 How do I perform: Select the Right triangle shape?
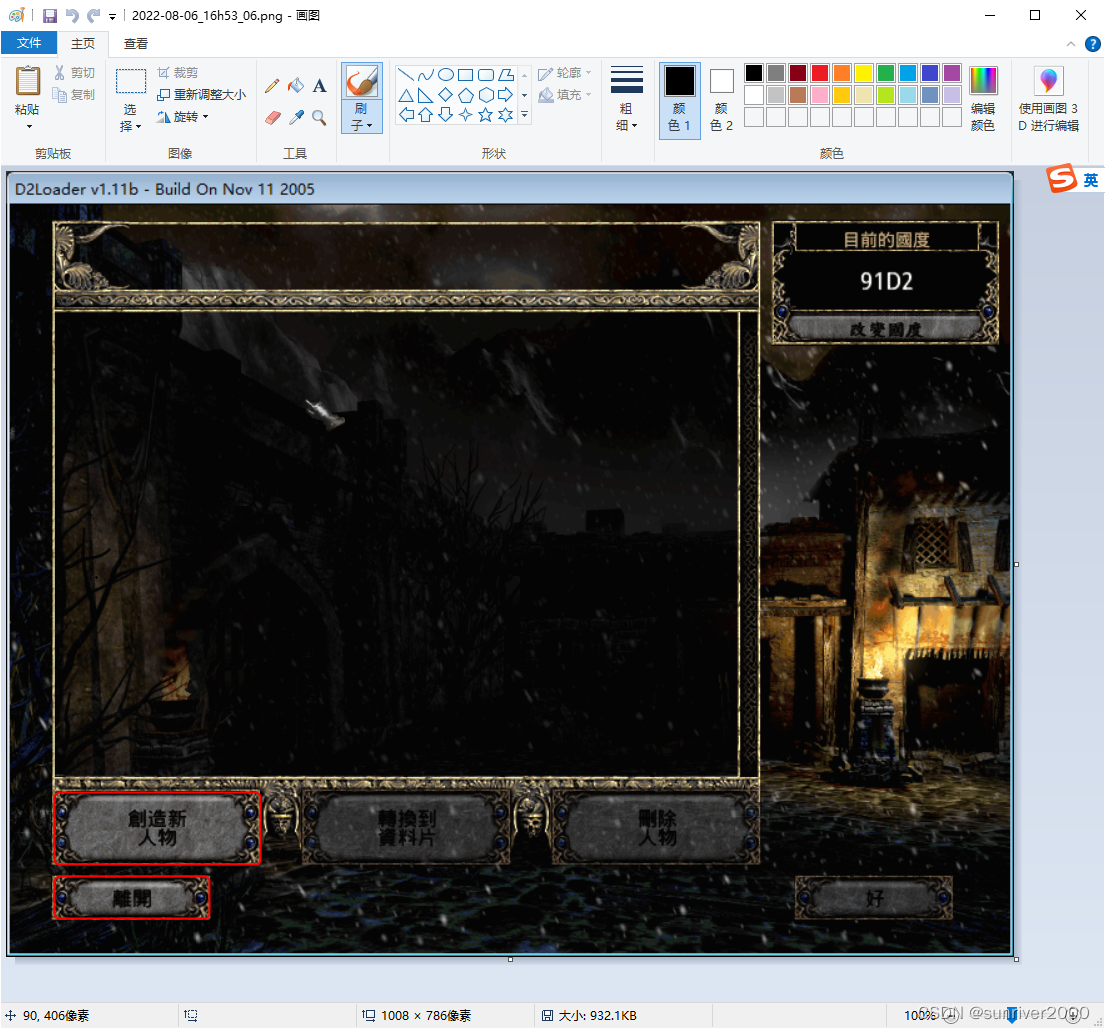coord(426,95)
